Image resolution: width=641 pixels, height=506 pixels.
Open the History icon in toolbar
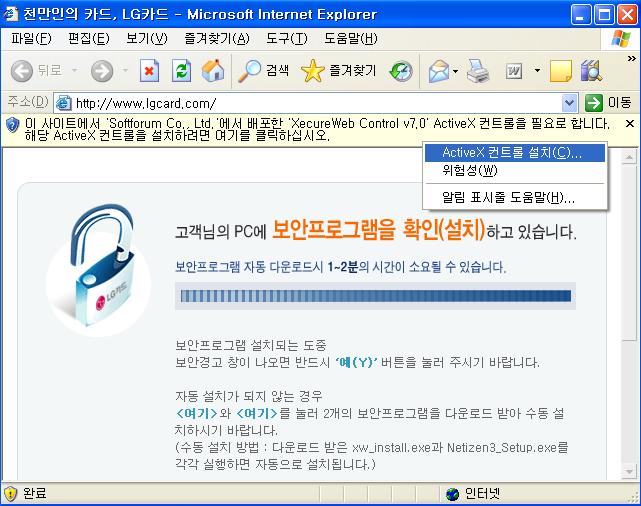(x=401, y=71)
